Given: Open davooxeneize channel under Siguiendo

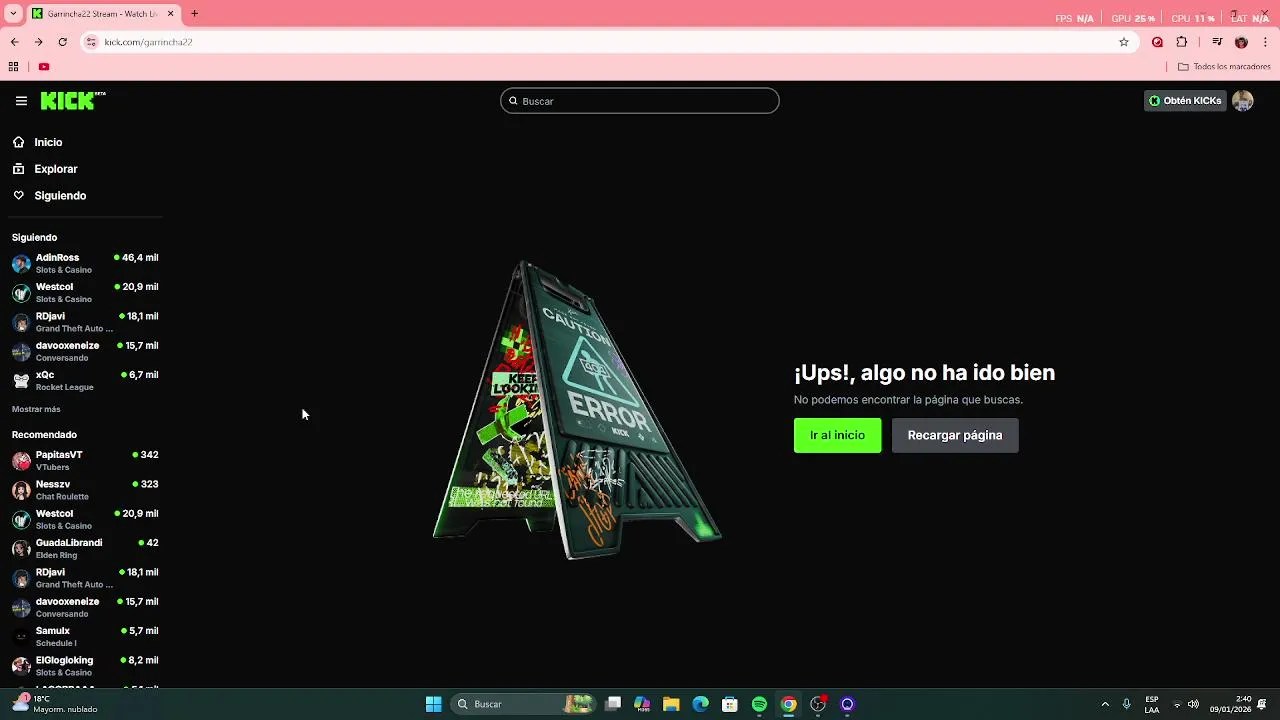Looking at the screenshot, I should point(85,351).
